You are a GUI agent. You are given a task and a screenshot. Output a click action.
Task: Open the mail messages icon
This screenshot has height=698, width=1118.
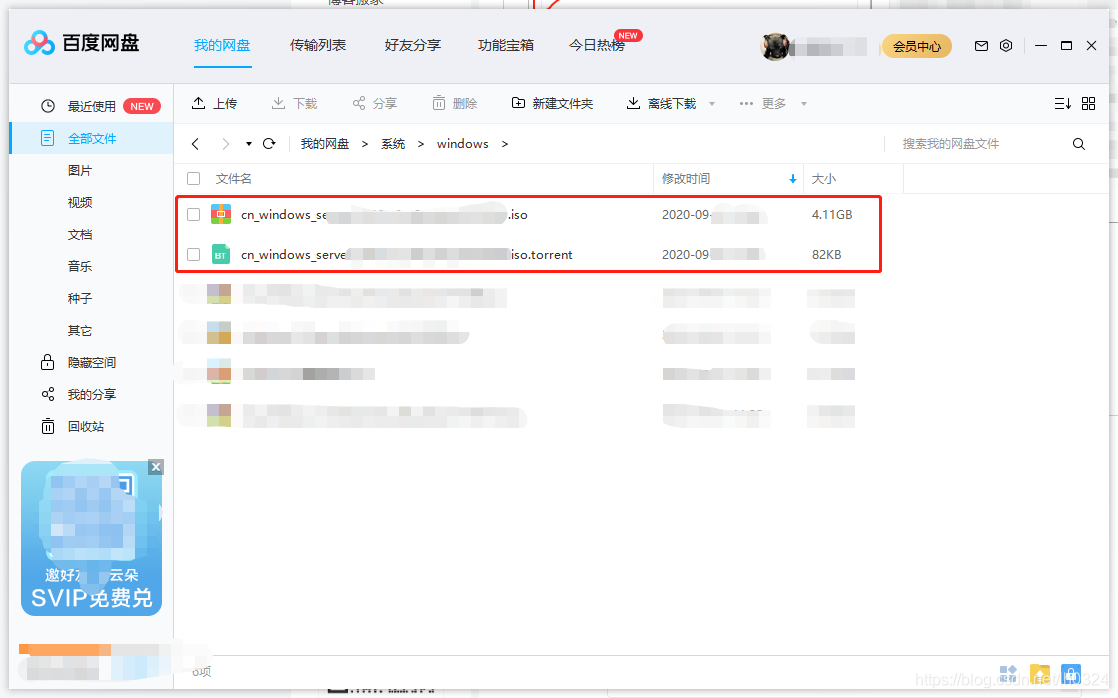pos(981,46)
